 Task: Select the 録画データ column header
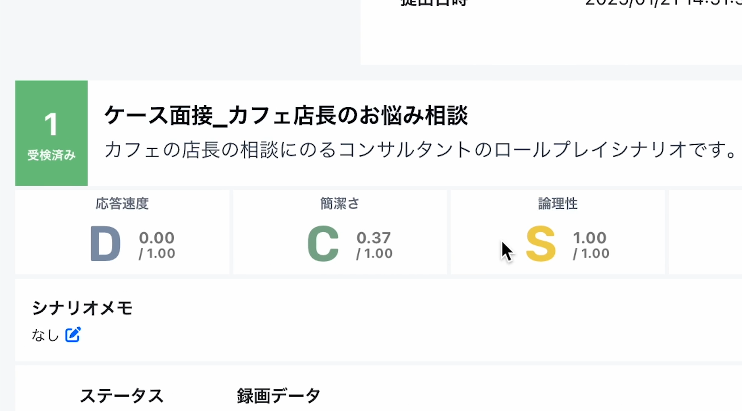278,396
